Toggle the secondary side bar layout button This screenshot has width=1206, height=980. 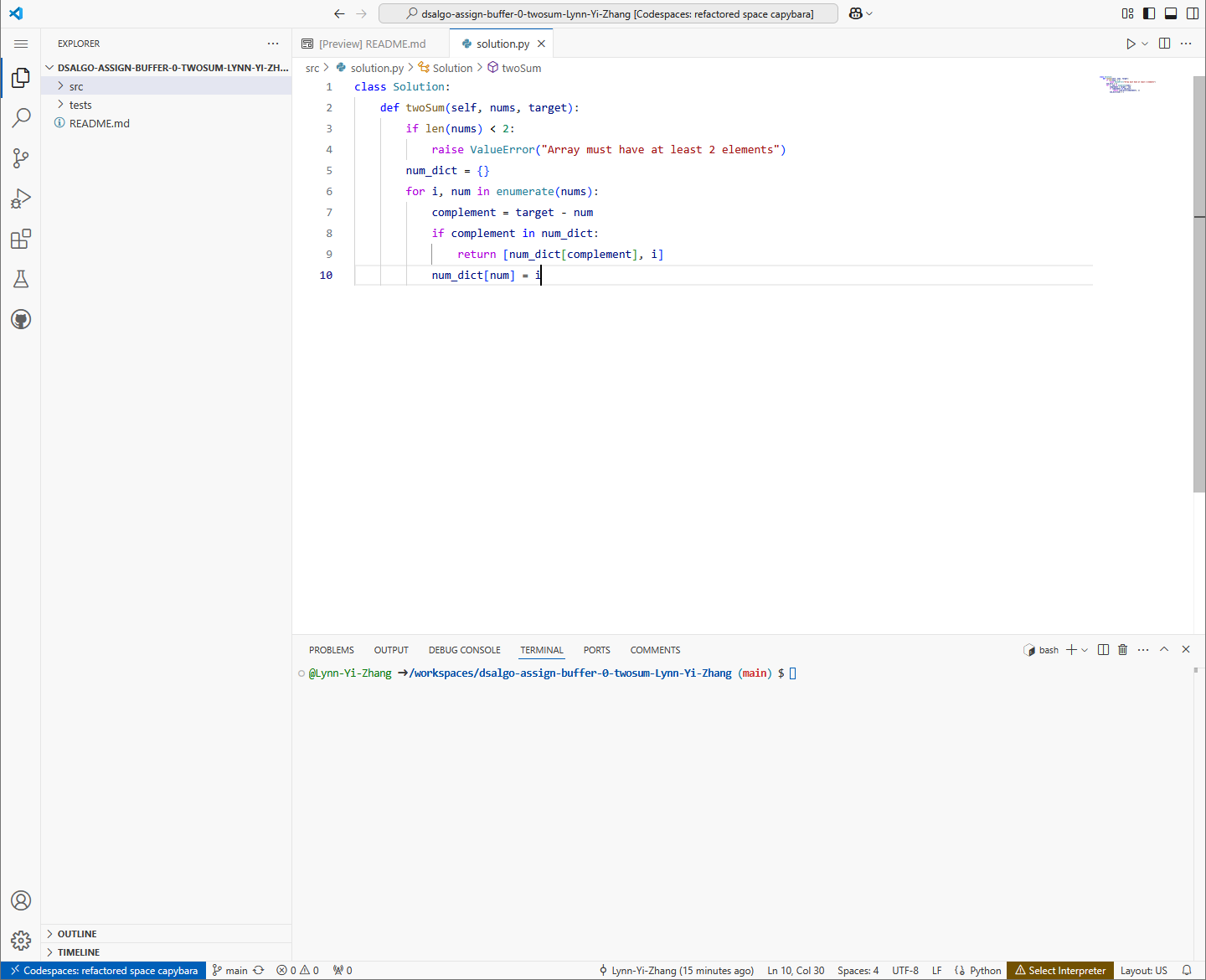[x=1193, y=13]
